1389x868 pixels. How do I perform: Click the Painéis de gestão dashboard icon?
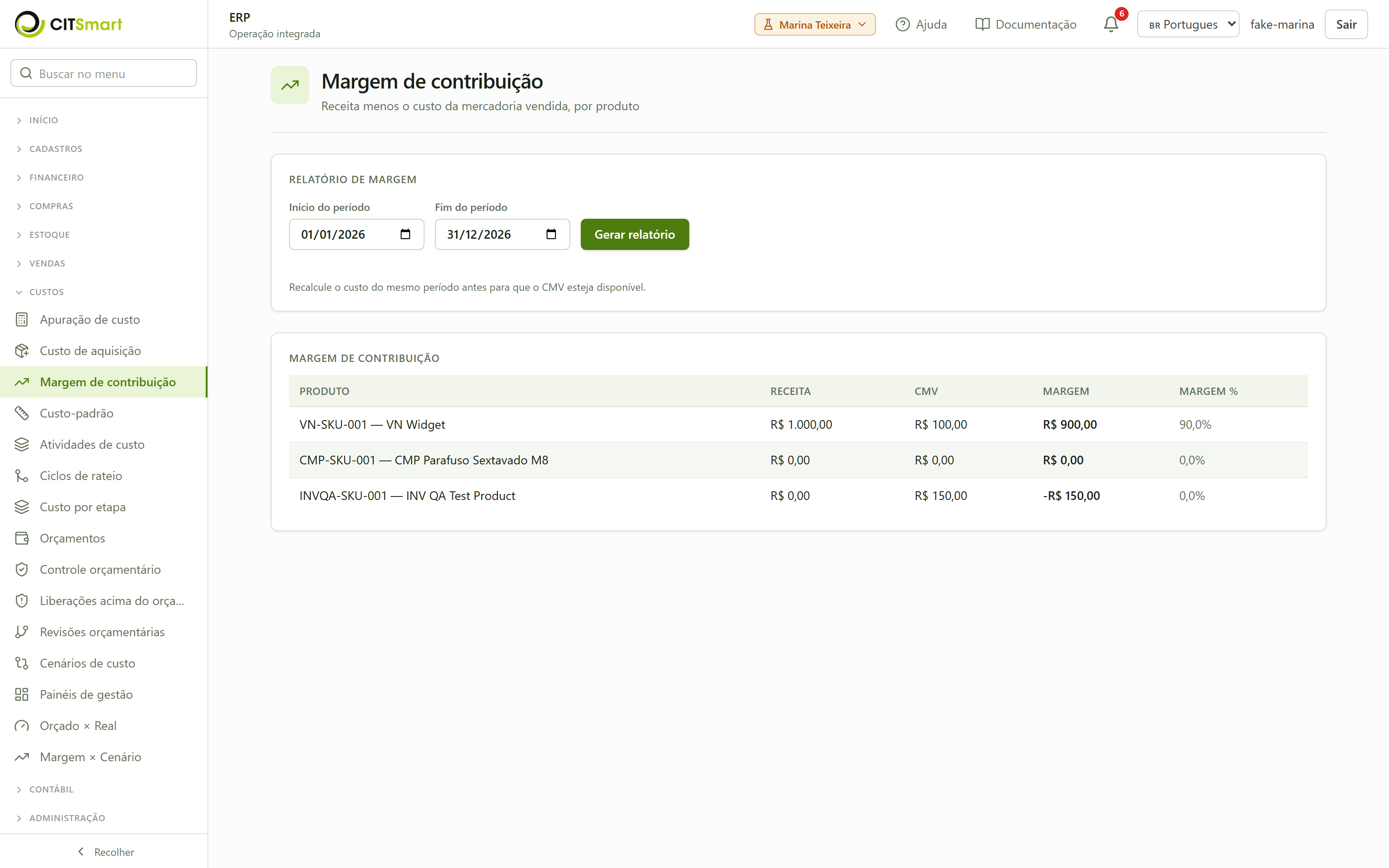point(22,695)
